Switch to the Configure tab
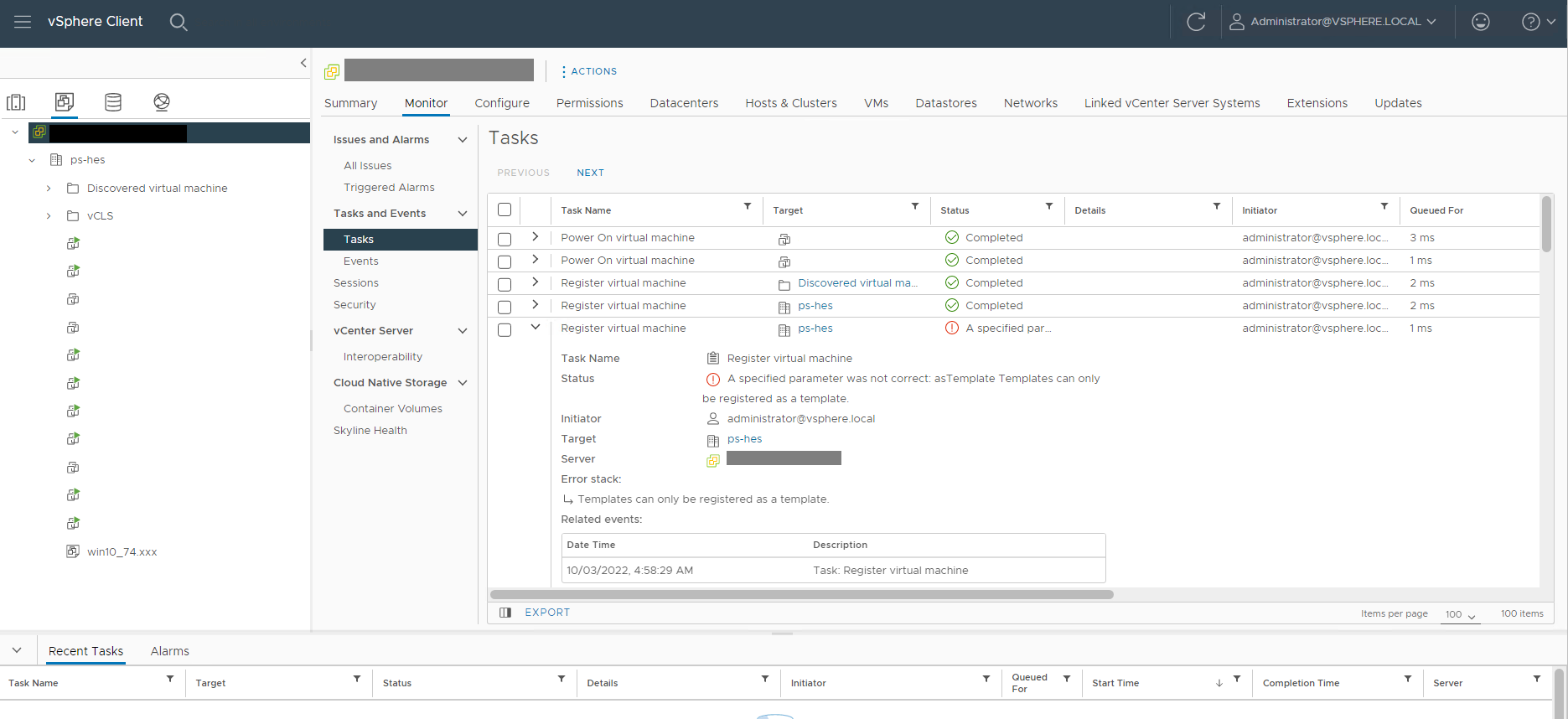Viewport: 1568px width, 719px height. [502, 103]
